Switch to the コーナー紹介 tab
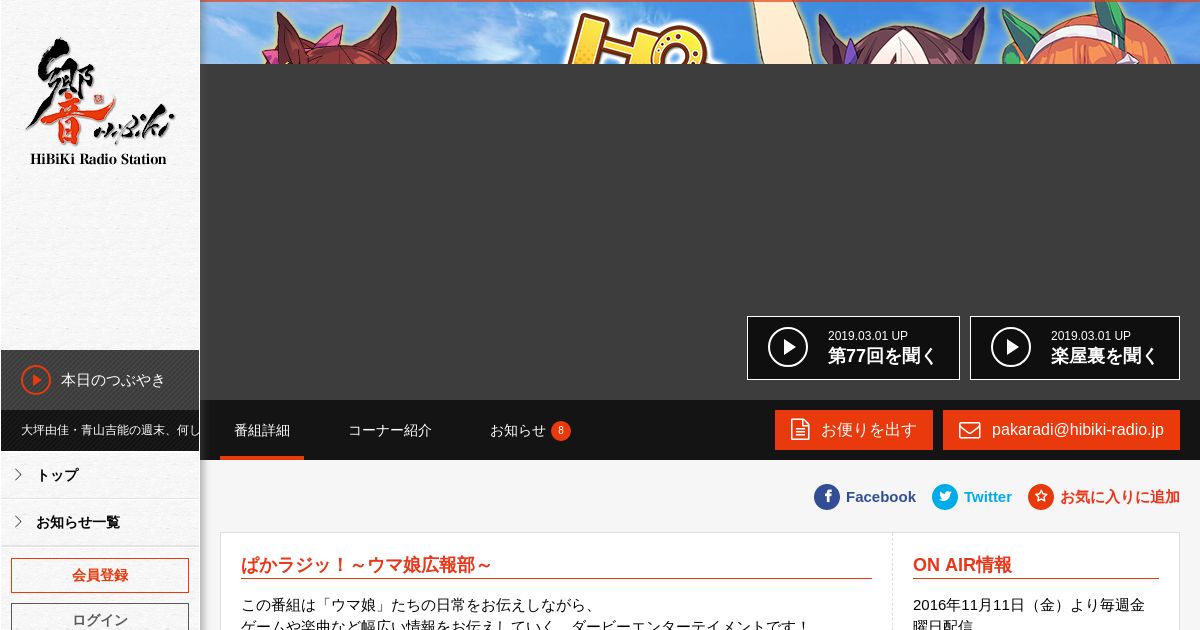Screen dimensions: 1200x630 390,430
